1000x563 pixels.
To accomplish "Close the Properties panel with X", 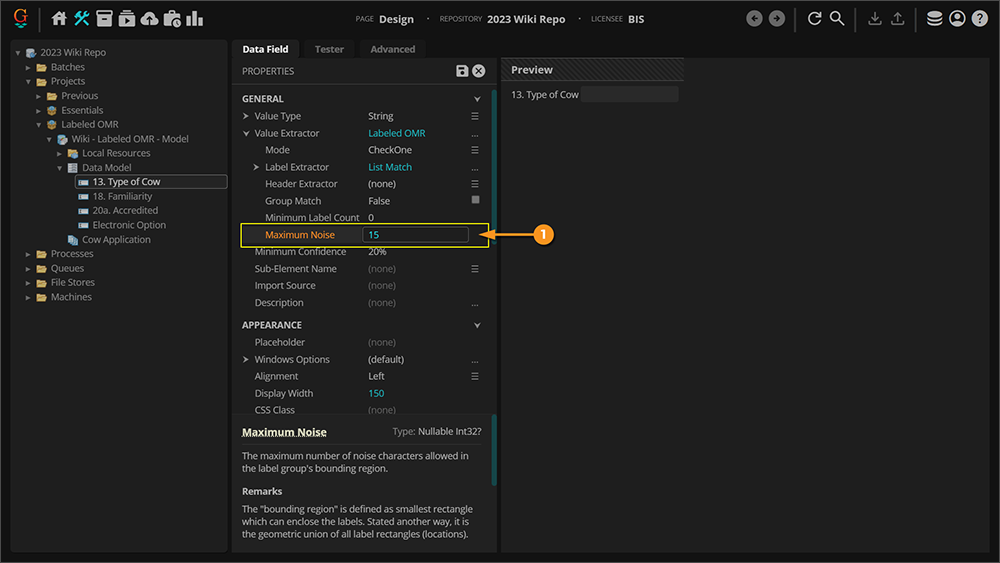I will [479, 71].
